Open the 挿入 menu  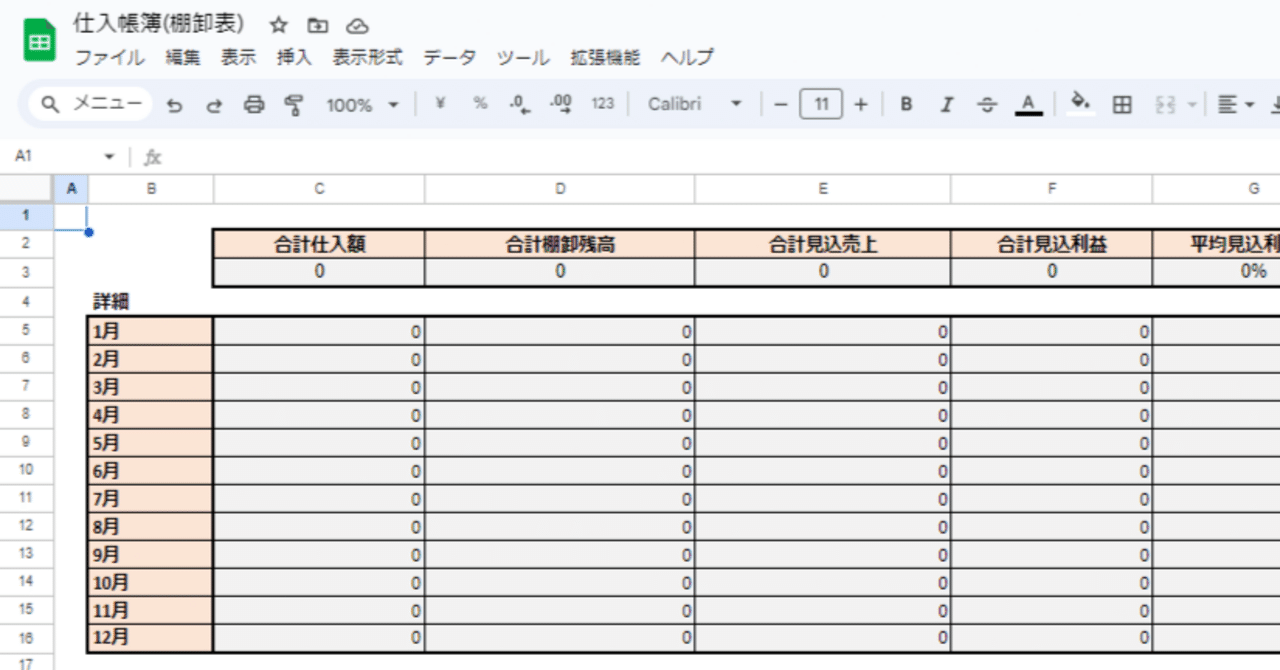point(292,57)
